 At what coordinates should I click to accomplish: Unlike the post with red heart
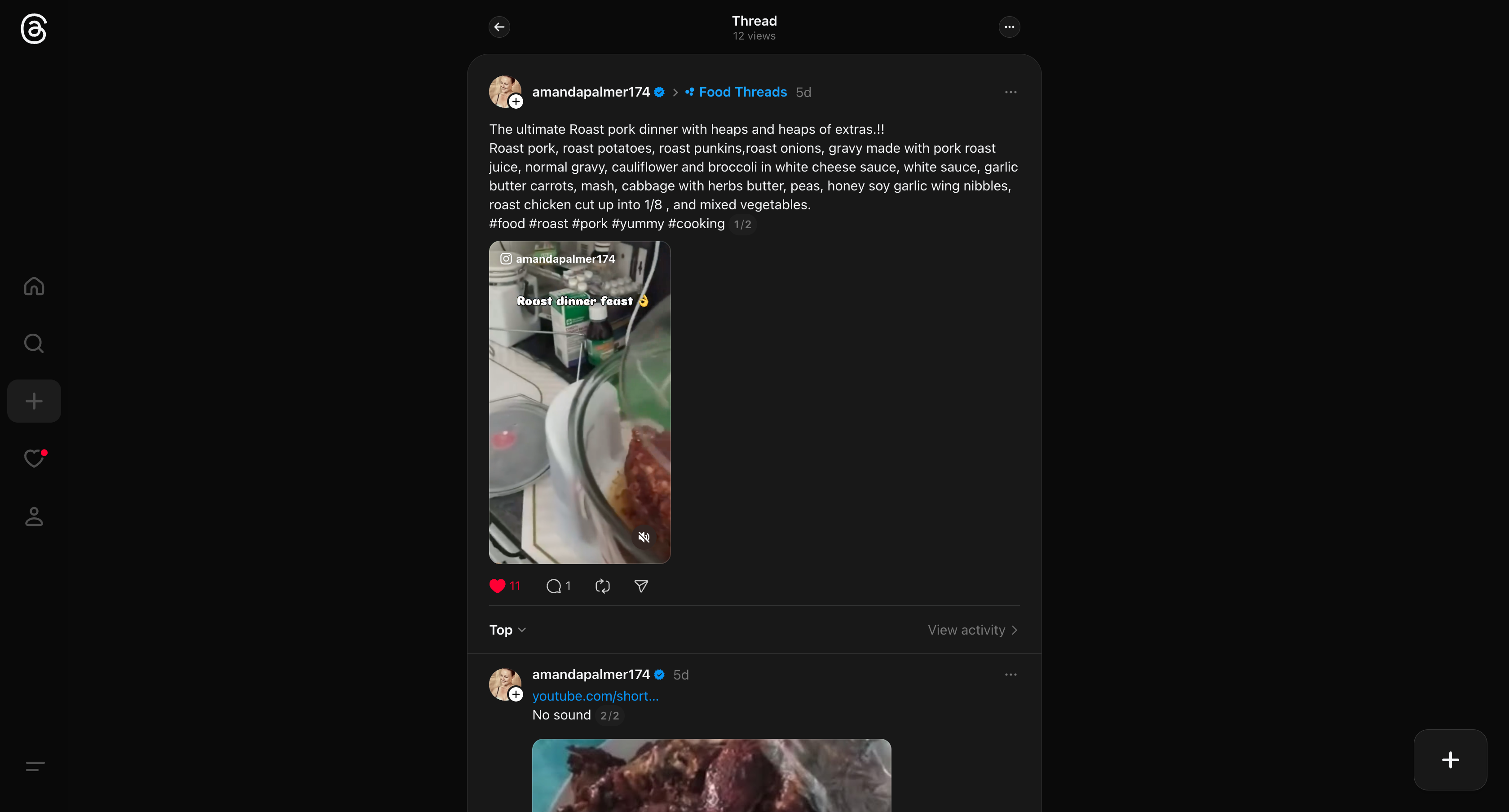click(497, 586)
